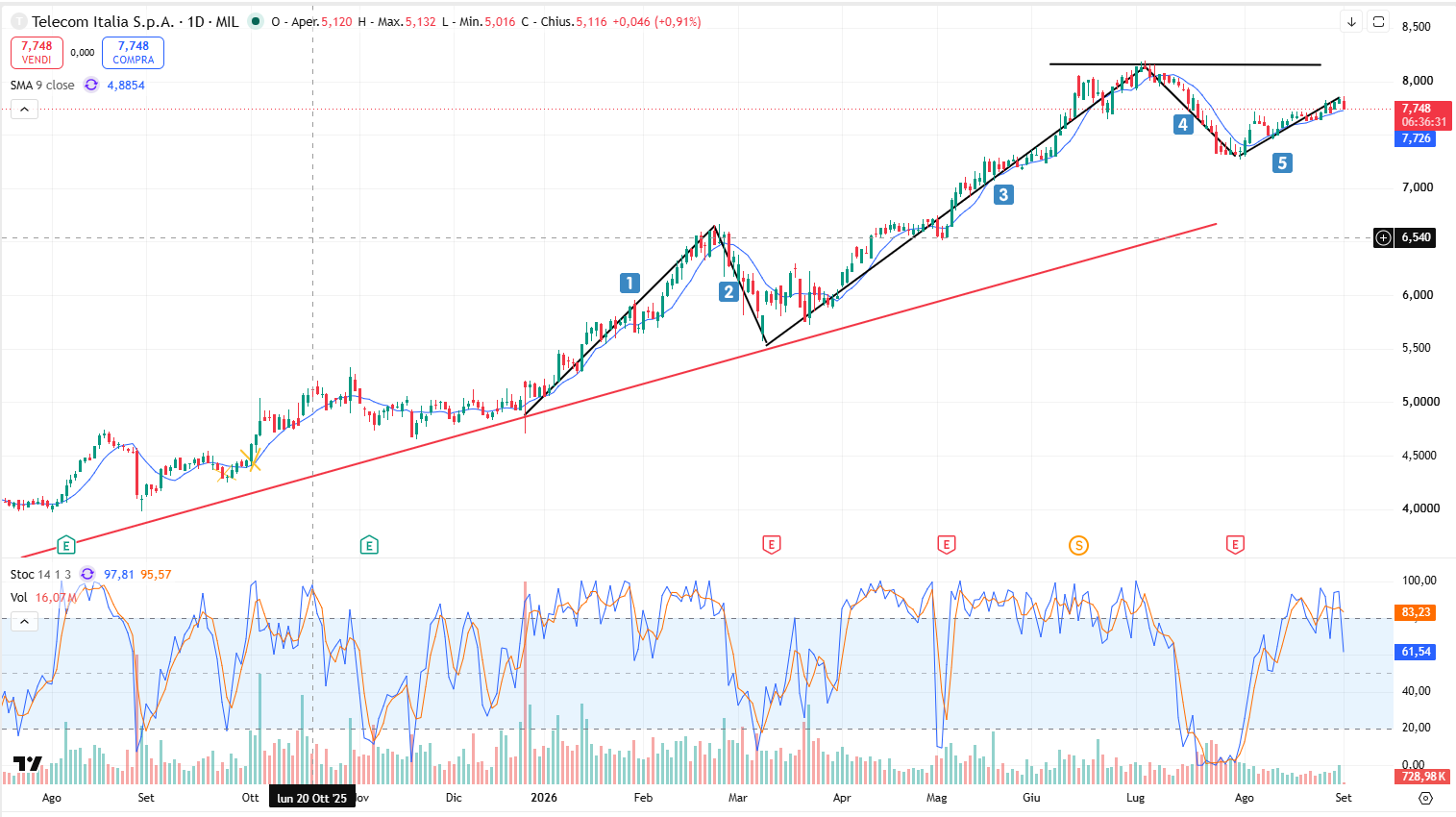Click the Feb label on the time axis

coord(643,798)
